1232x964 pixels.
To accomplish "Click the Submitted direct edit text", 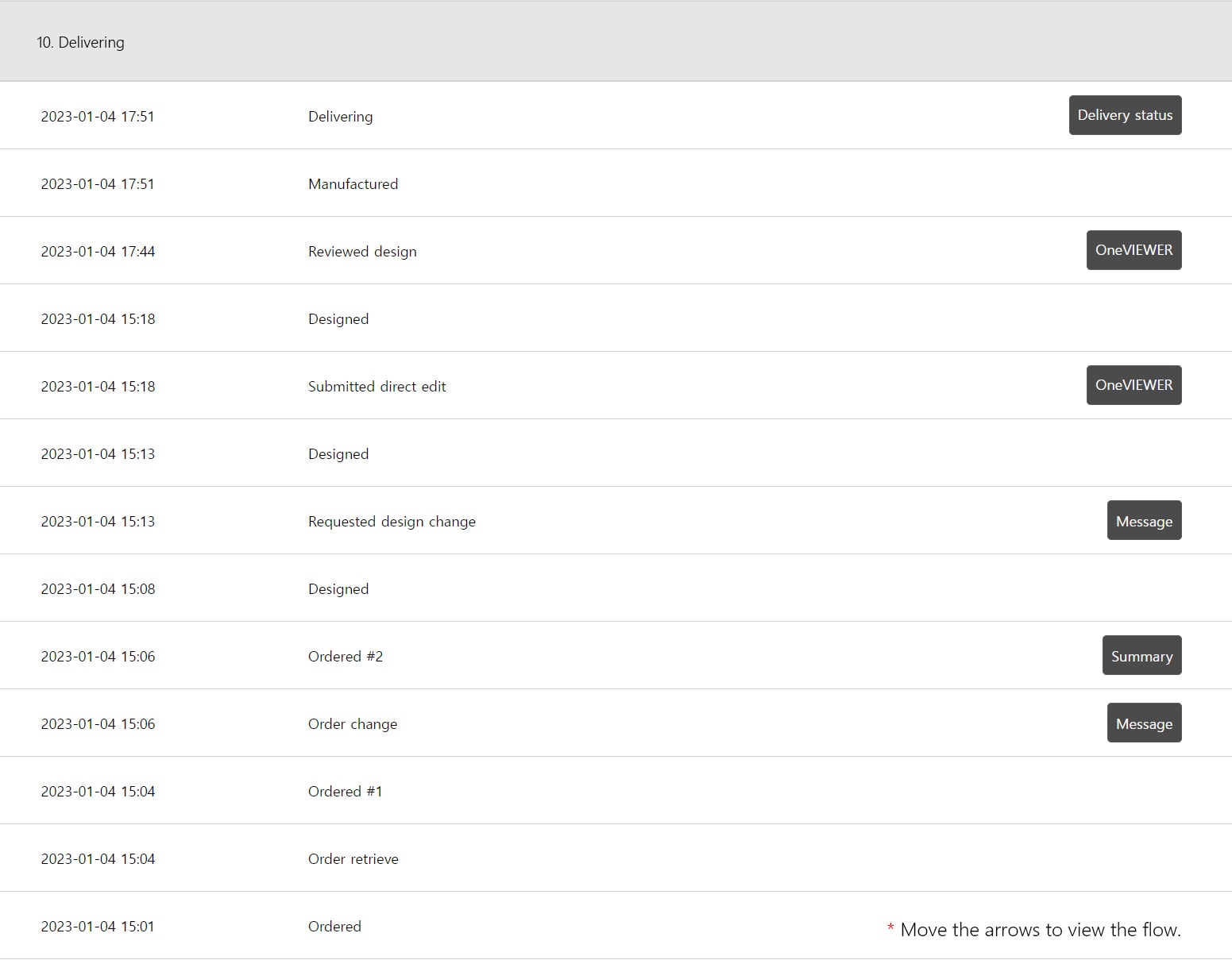I will [377, 386].
